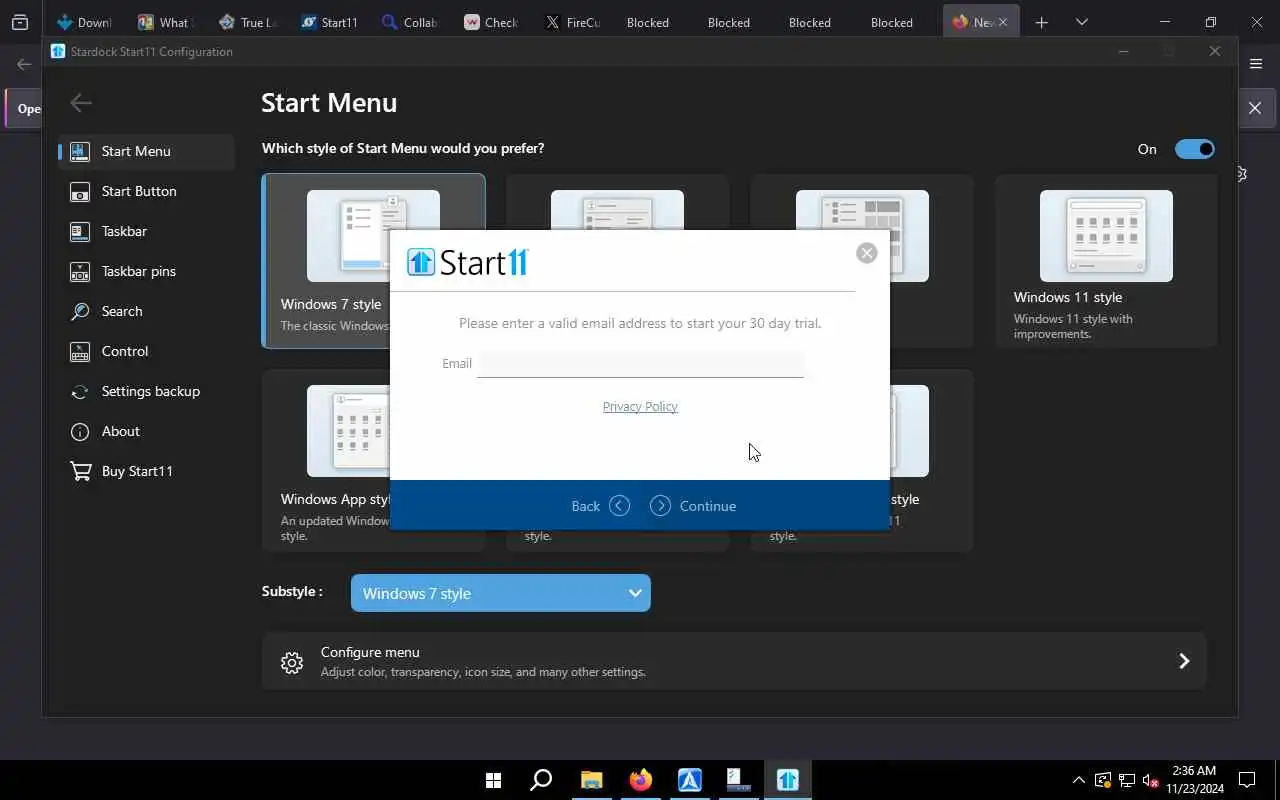
Task: Go back using the configuration back arrow
Action: 81,102
